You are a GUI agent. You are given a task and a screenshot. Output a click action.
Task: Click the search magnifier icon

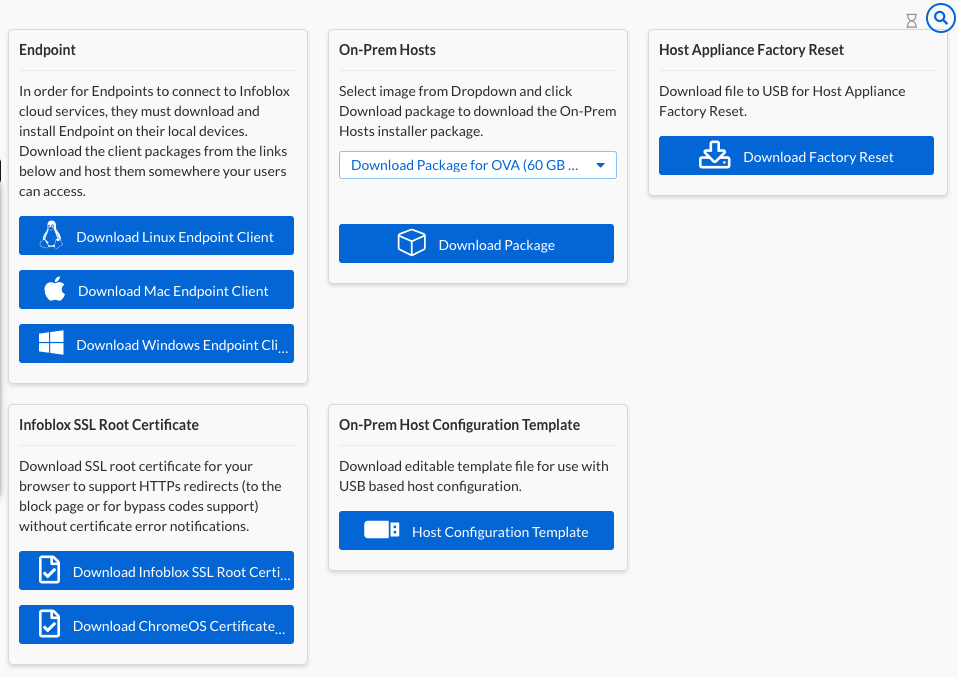(x=941, y=18)
